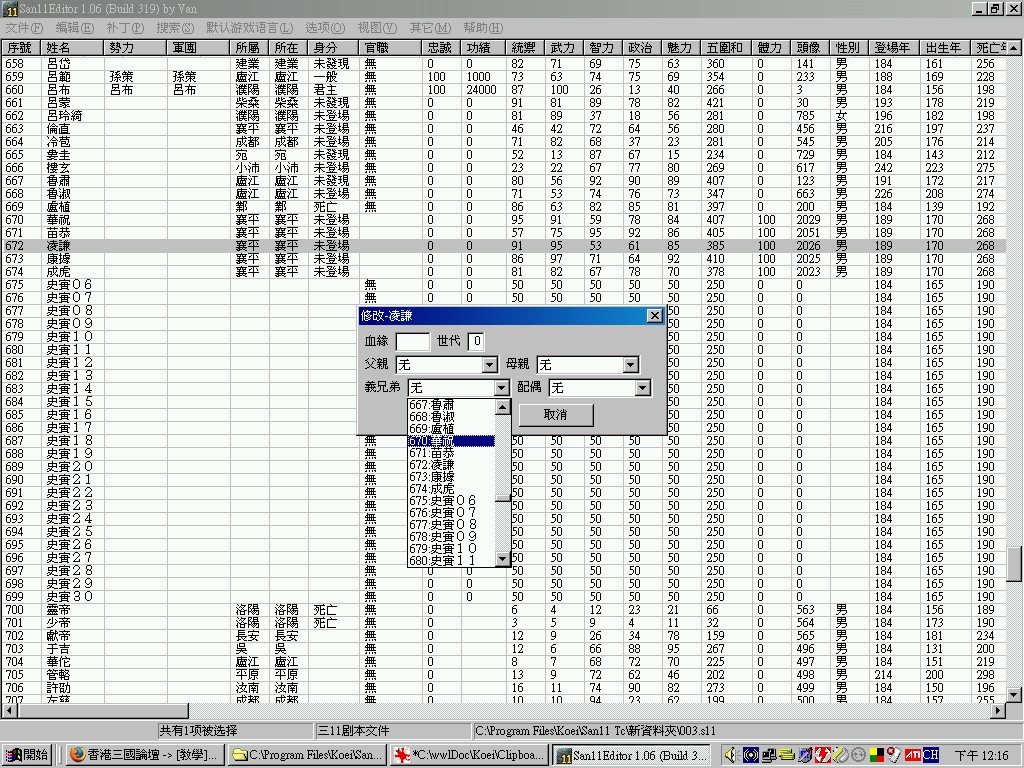Click the dropdown list's scroll-down arrow

(x=503, y=559)
